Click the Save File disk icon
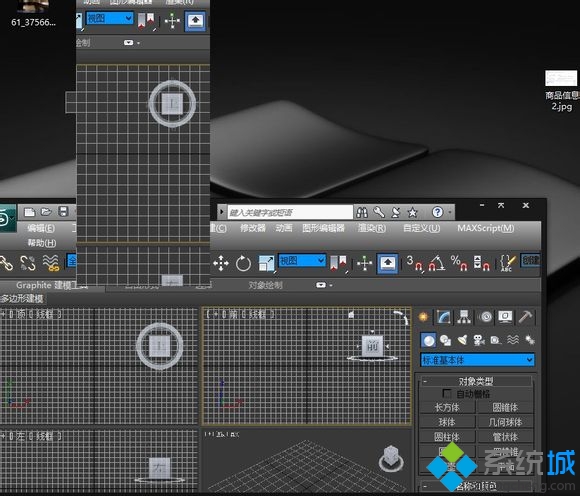The width and height of the screenshot is (580, 496). (x=63, y=212)
